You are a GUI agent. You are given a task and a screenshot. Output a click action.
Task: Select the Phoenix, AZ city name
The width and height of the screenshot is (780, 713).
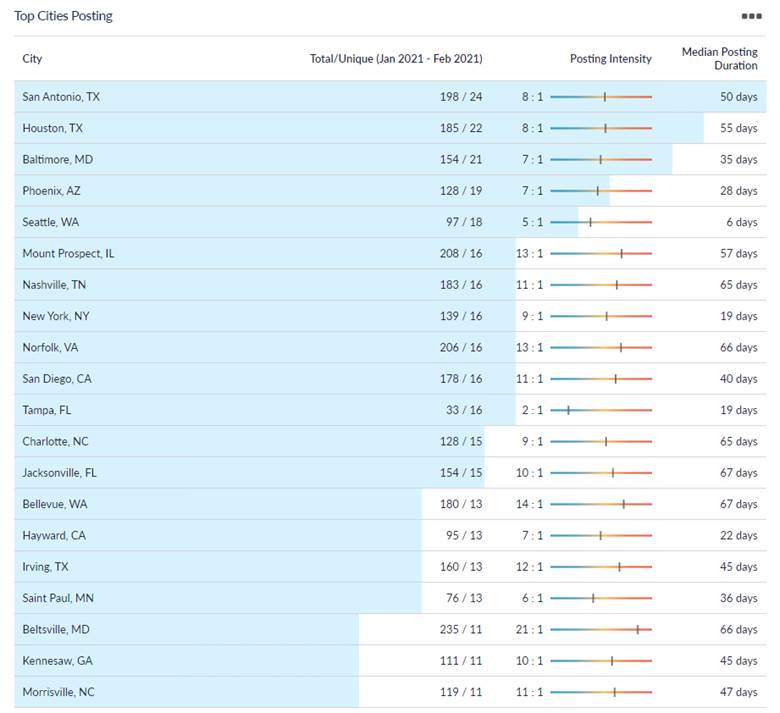(51, 191)
